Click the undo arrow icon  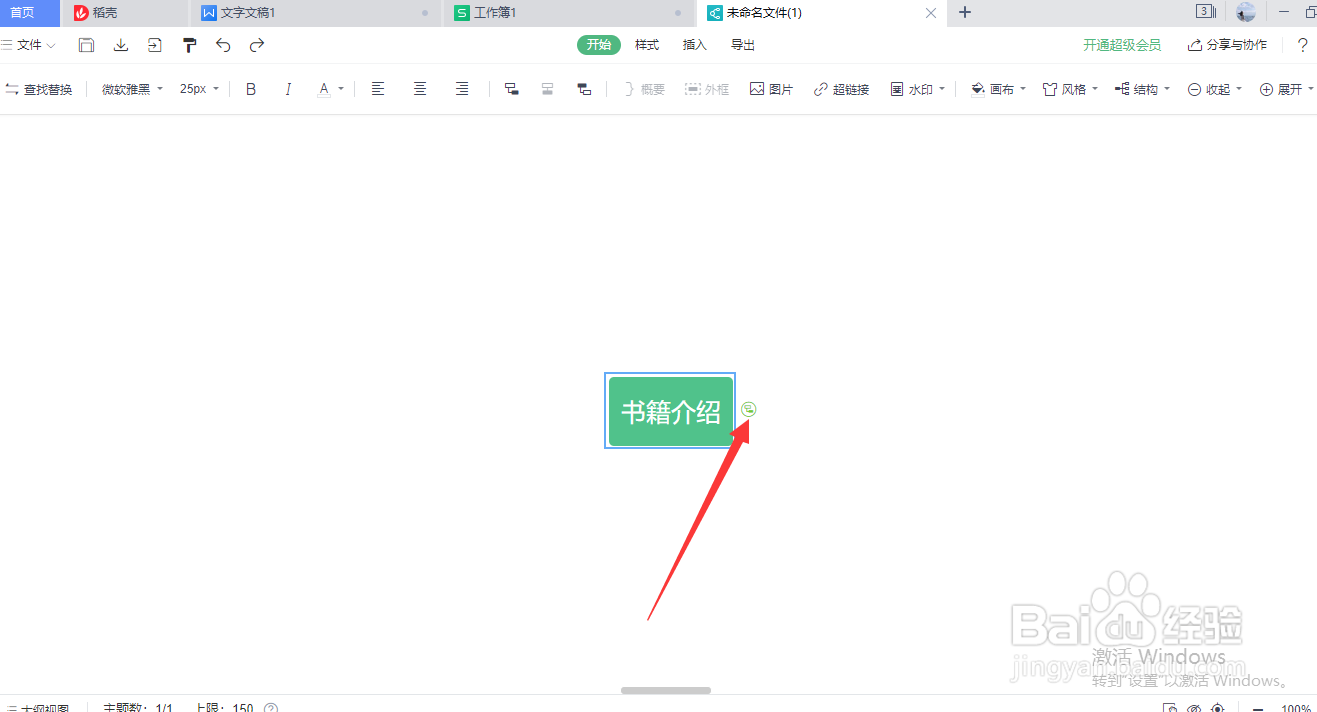tap(222, 45)
